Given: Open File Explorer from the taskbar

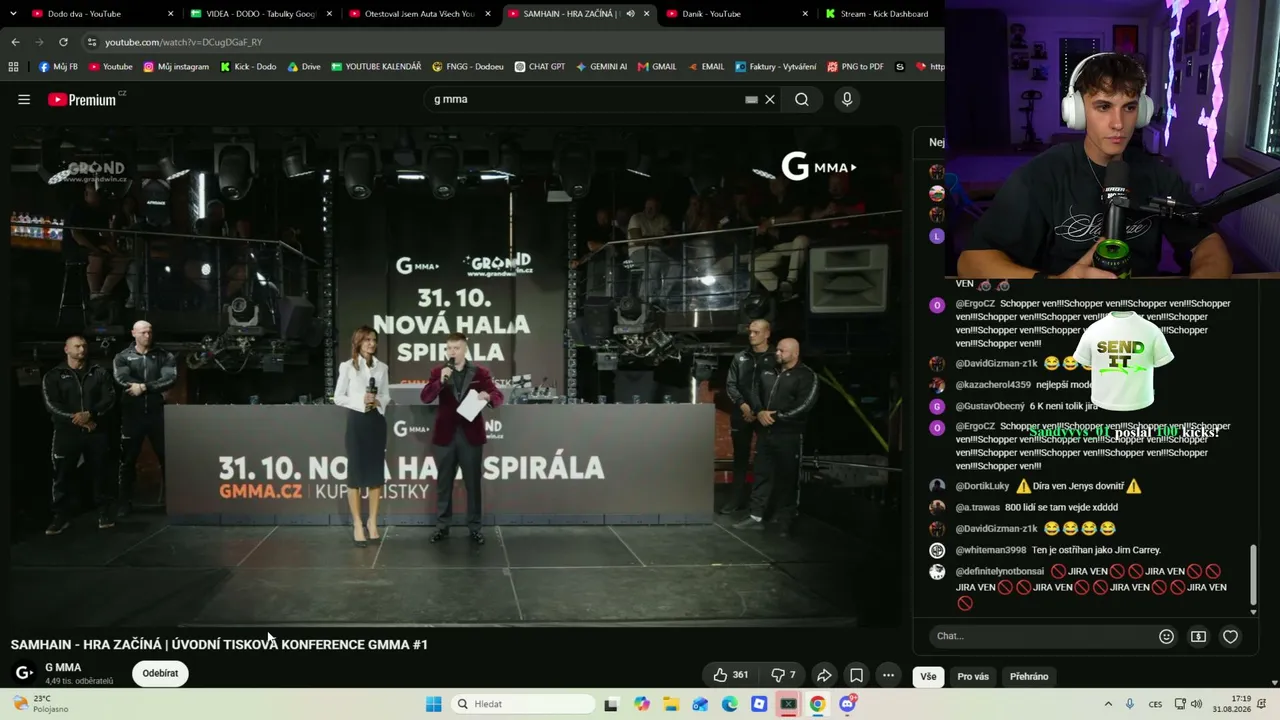Looking at the screenshot, I should [671, 704].
